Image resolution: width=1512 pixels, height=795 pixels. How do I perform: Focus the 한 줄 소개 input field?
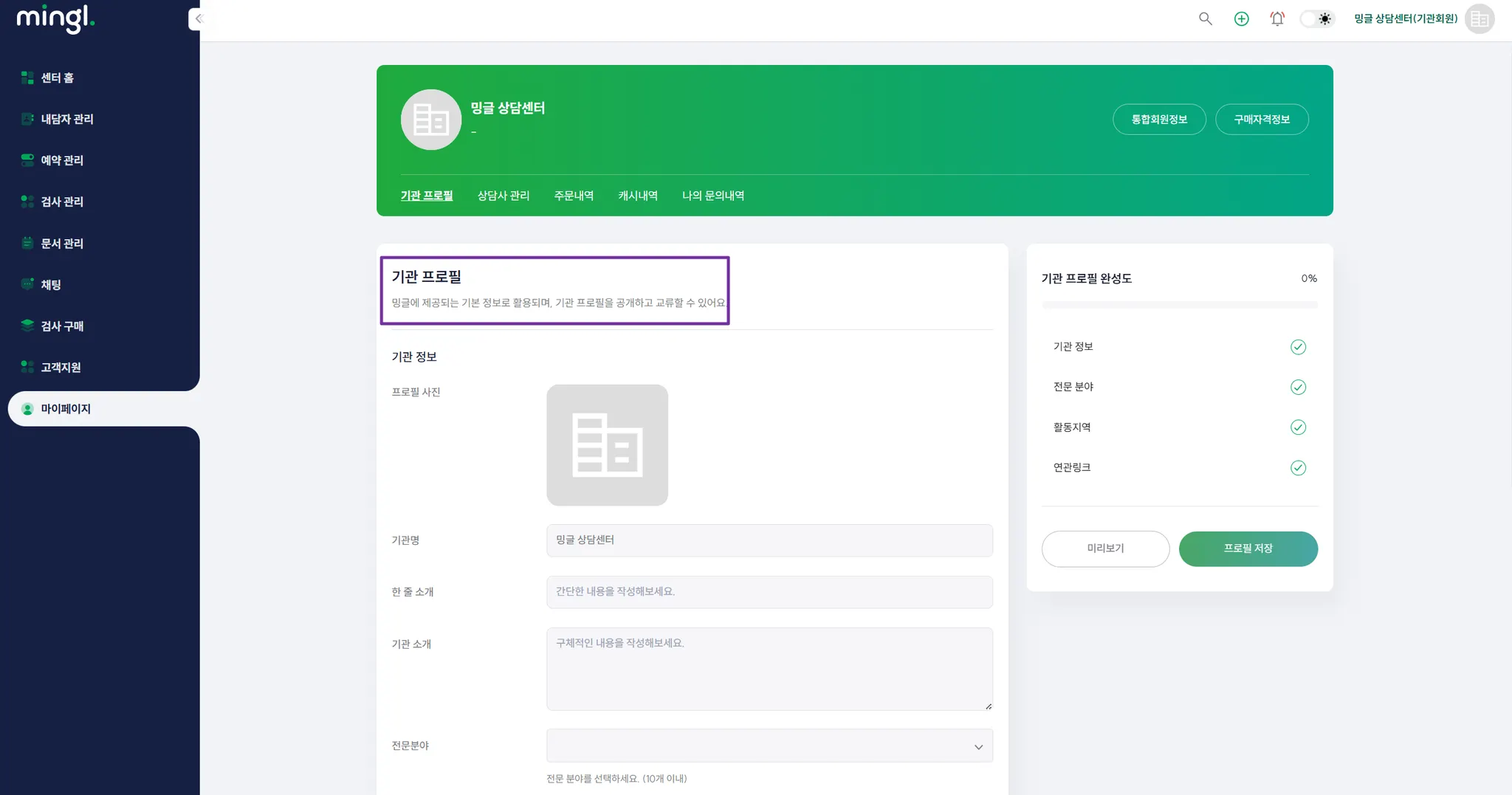[x=769, y=592]
